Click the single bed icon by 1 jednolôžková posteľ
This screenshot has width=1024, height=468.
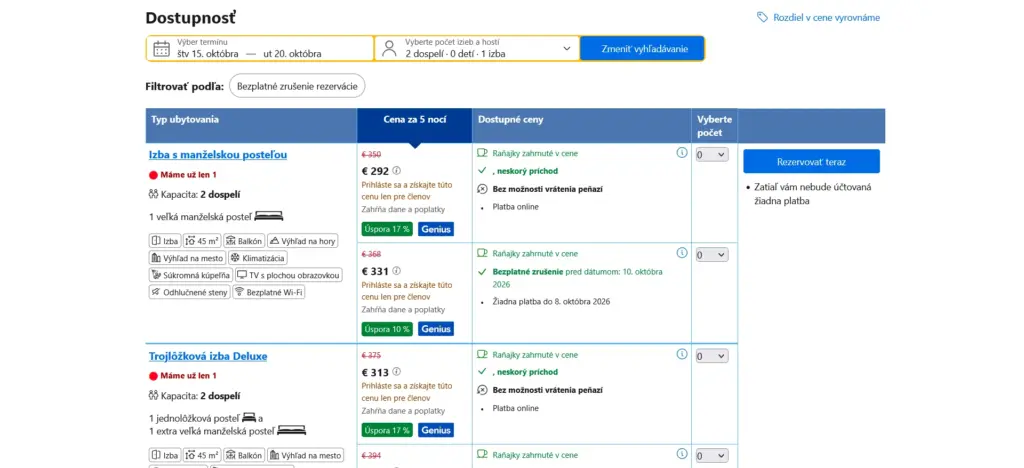(249, 418)
